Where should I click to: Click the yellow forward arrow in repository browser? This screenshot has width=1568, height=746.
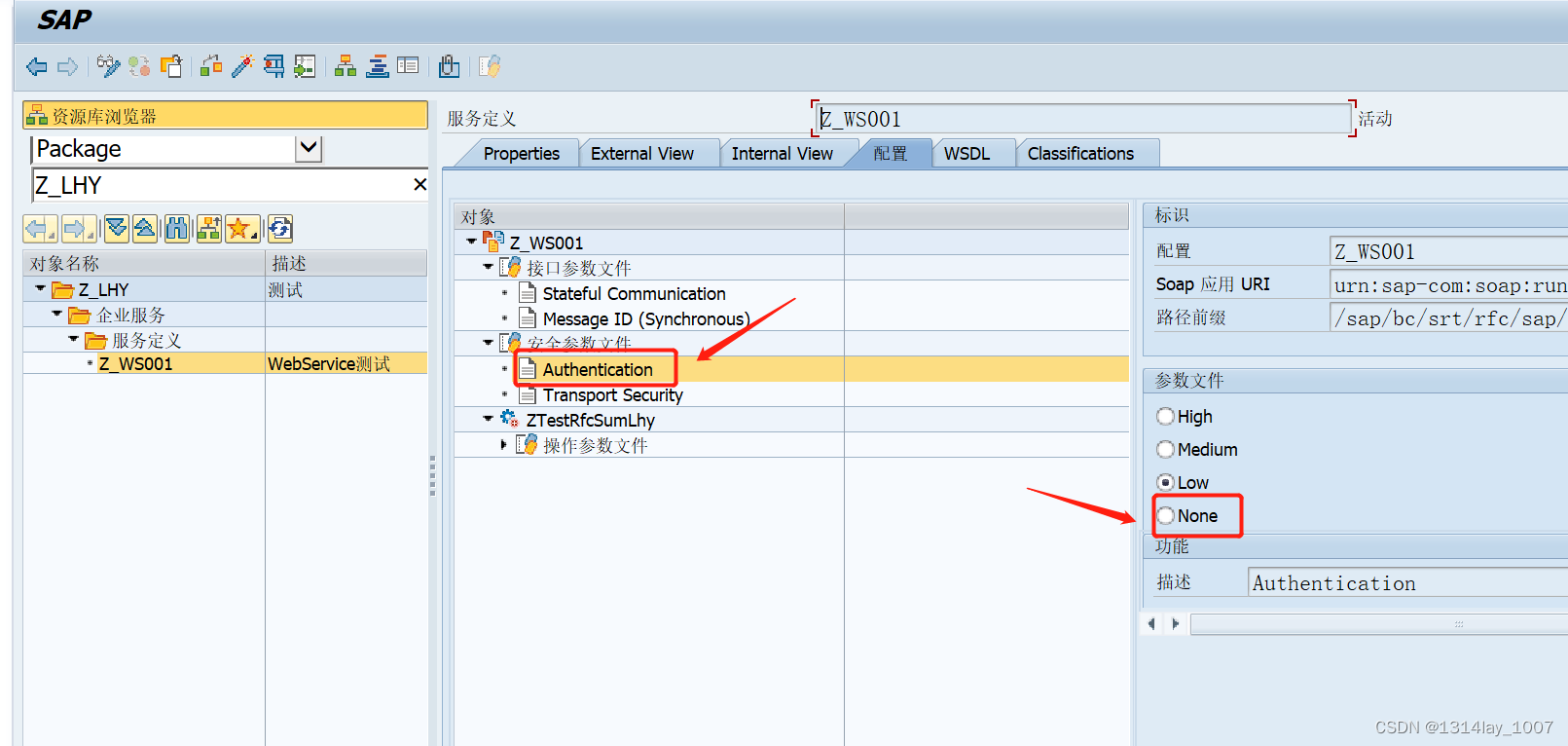click(x=79, y=229)
